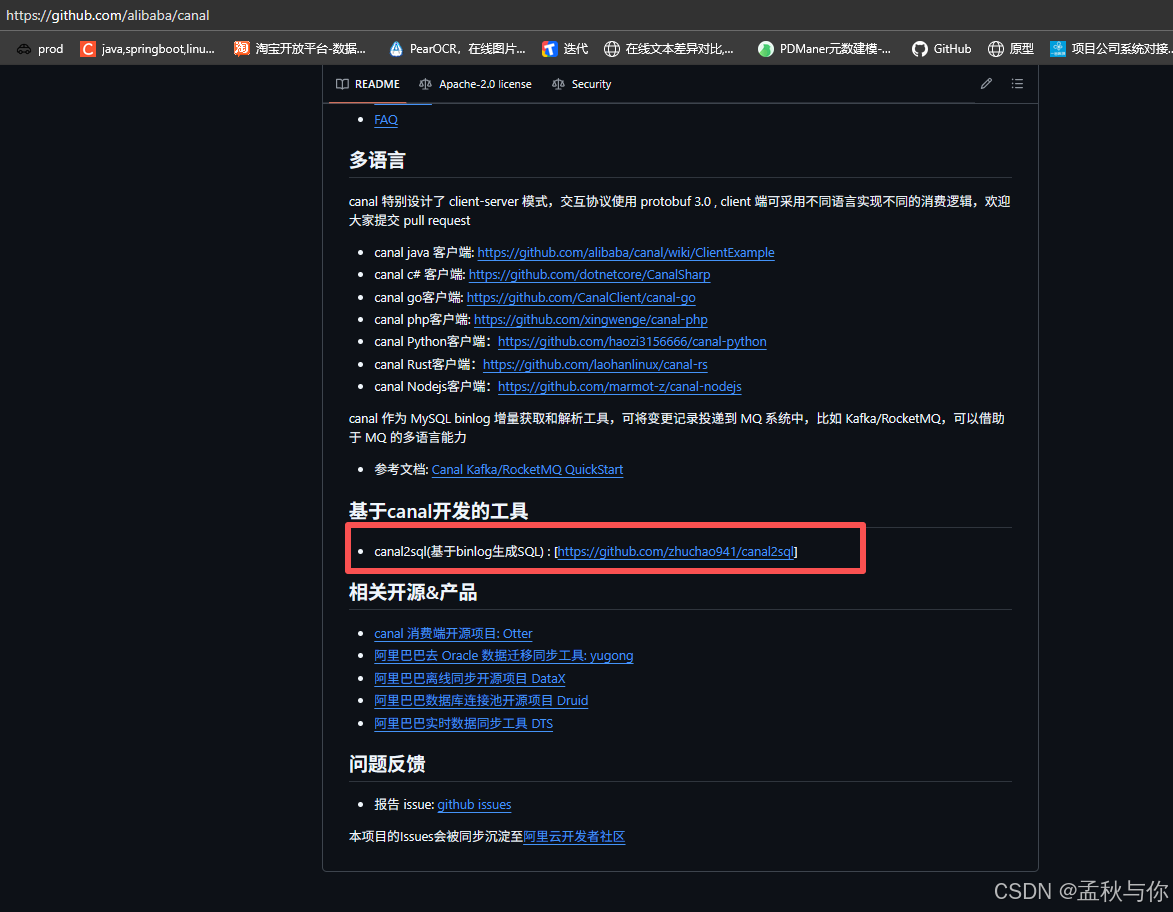Viewport: 1173px width, 912px height.
Task: Open the README outline list icon
Action: [x=1017, y=84]
